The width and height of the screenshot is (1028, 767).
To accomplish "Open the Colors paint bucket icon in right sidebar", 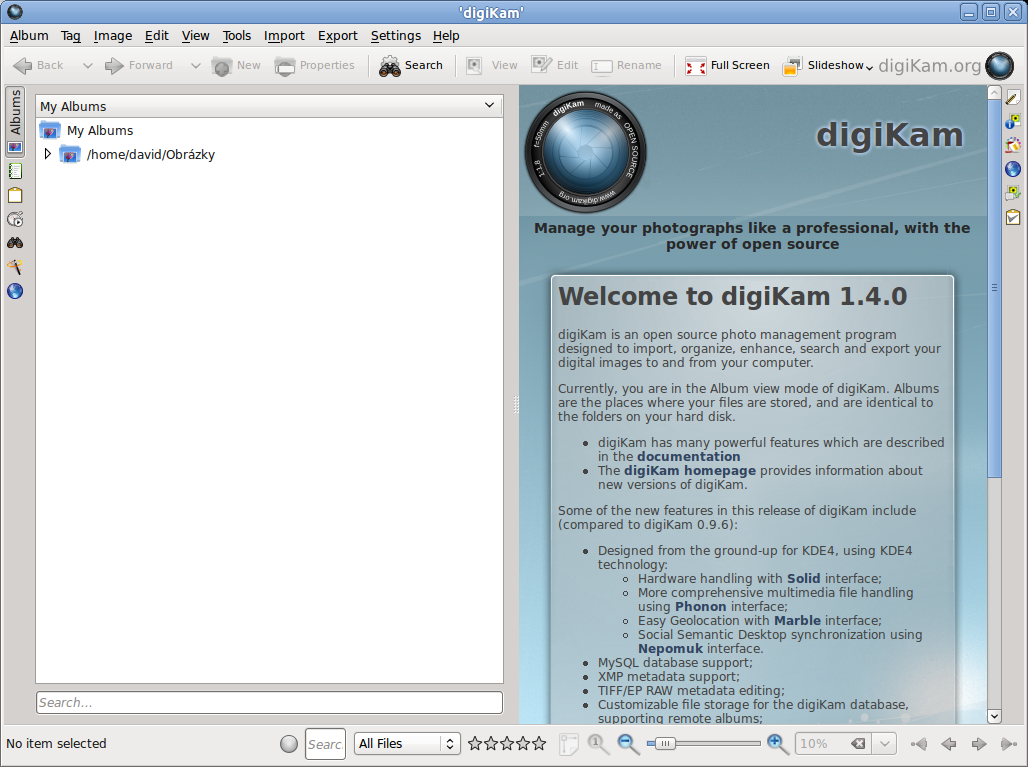I will tap(1013, 145).
